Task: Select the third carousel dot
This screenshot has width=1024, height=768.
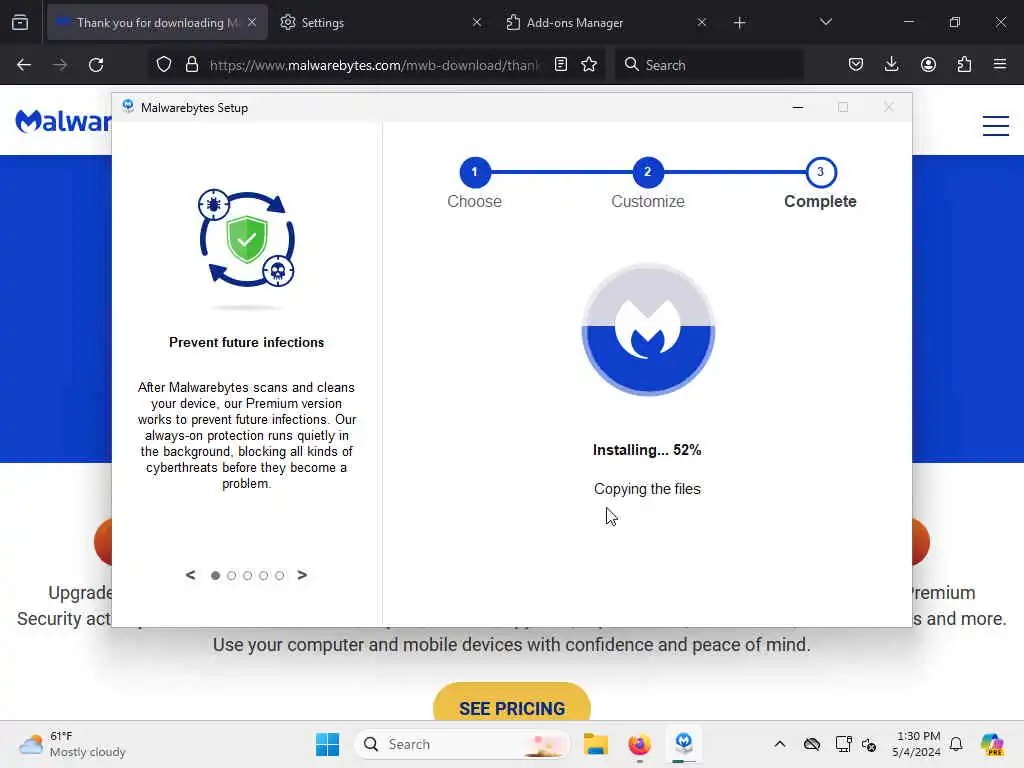Action: coord(248,575)
